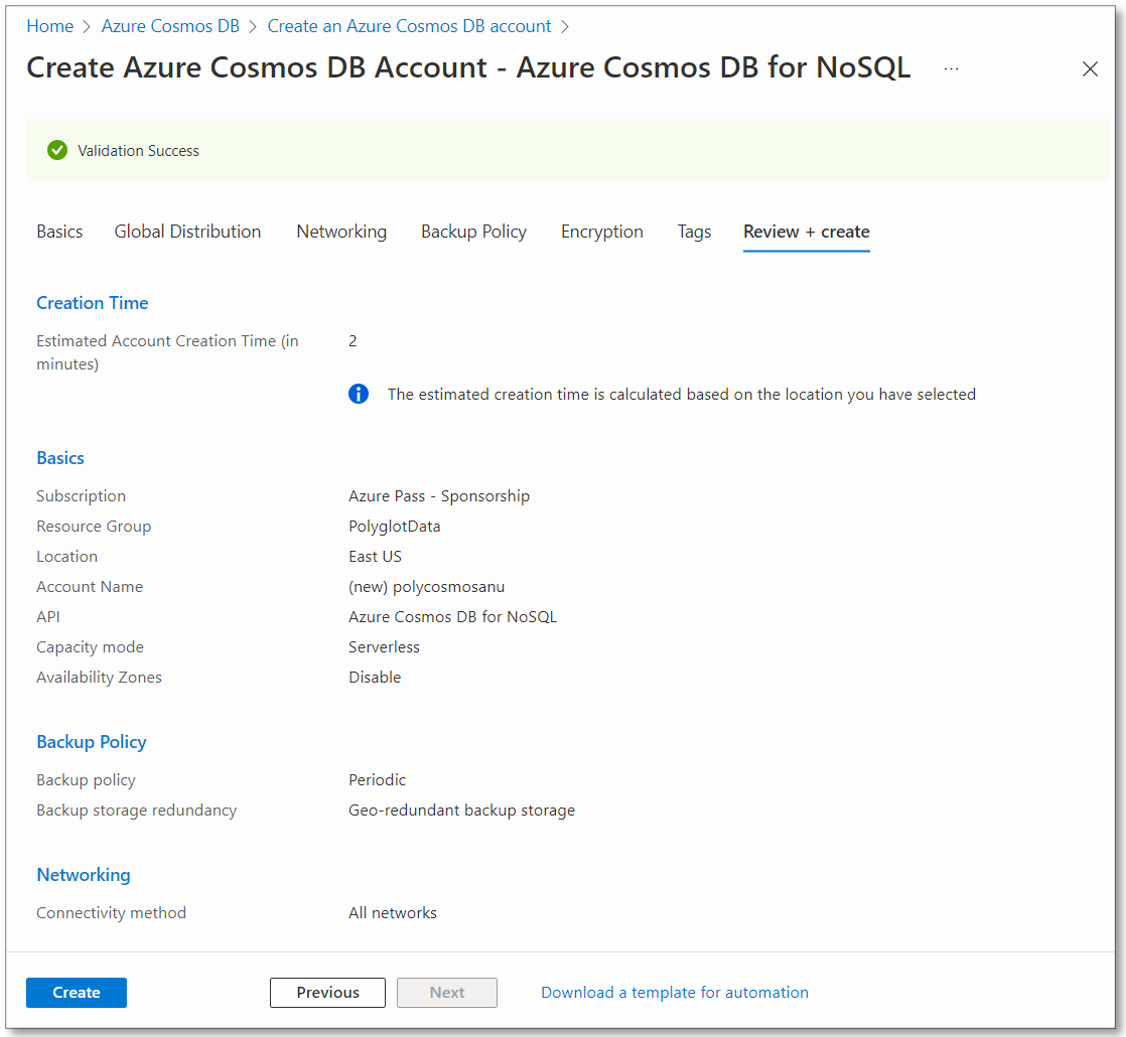1126x1037 pixels.
Task: Open Download a template for automation
Action: (x=674, y=992)
